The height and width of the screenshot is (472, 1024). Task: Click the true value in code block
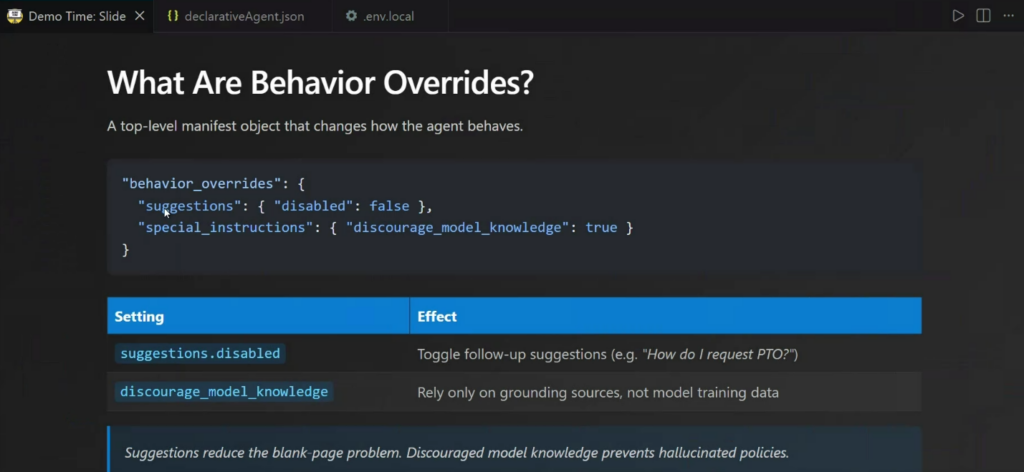[601, 228]
